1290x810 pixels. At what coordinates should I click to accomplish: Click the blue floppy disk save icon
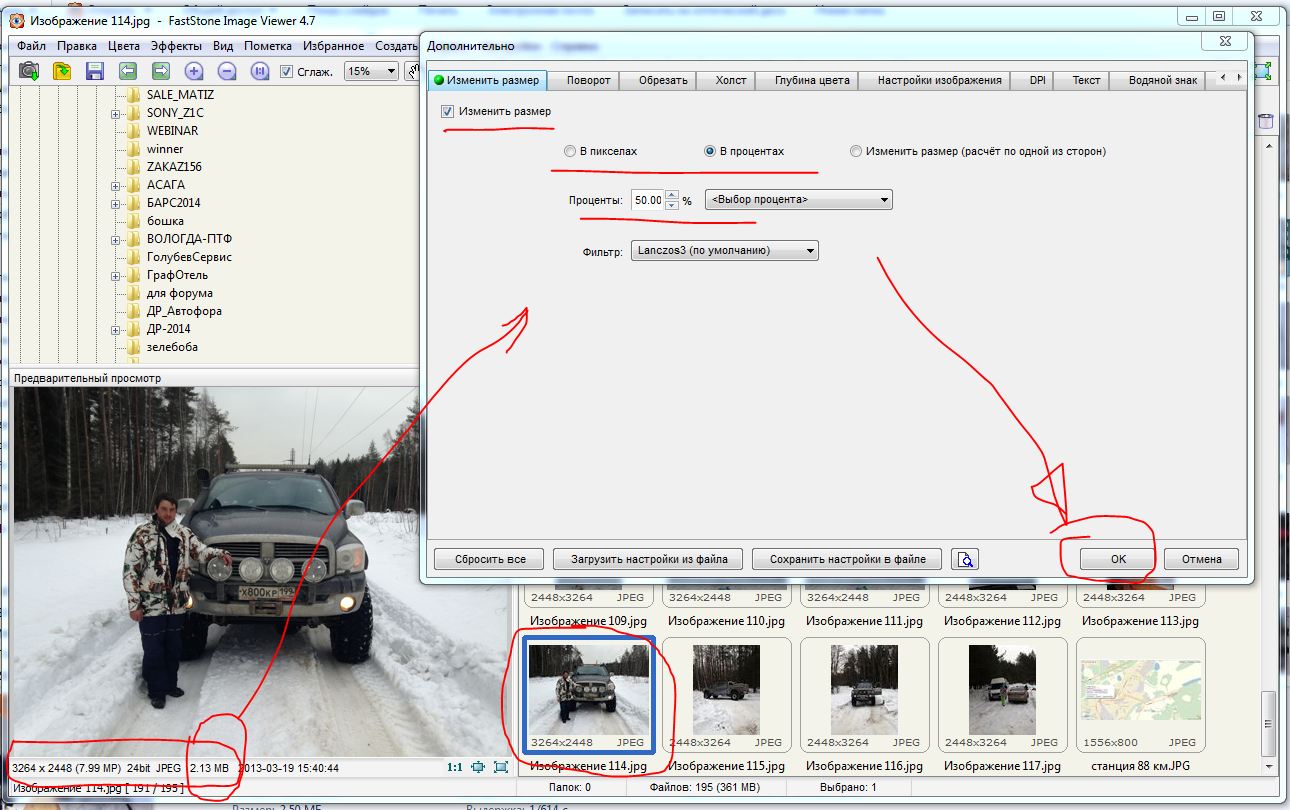click(x=95, y=71)
